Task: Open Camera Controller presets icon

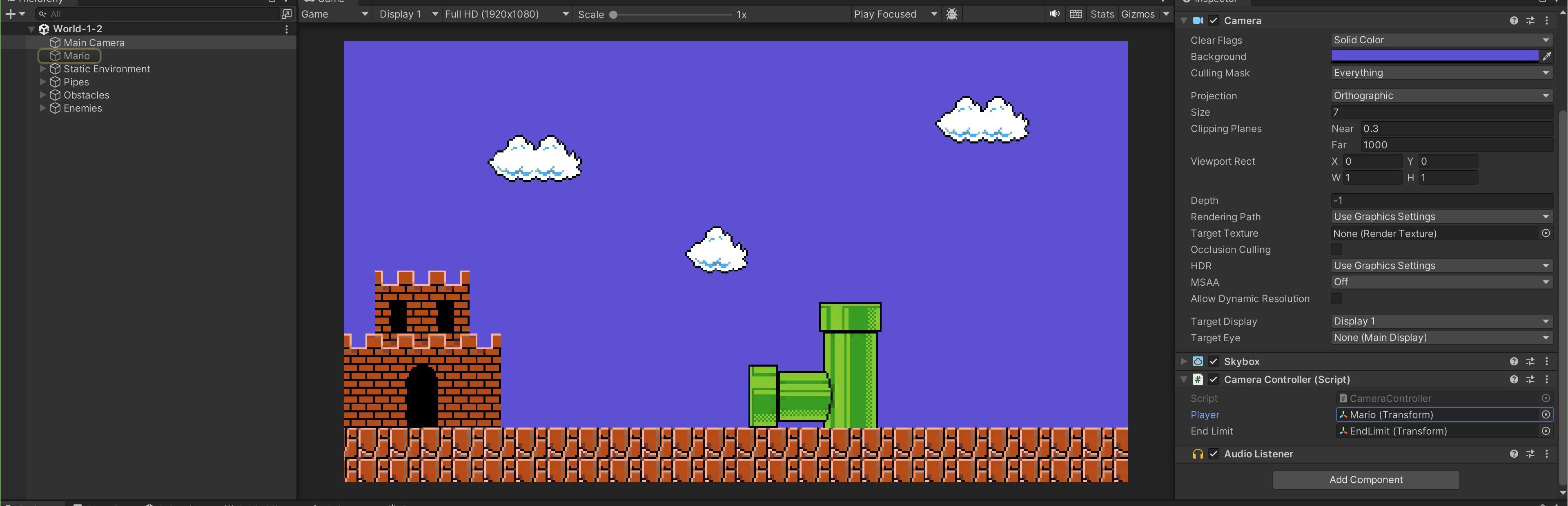Action: (1530, 379)
